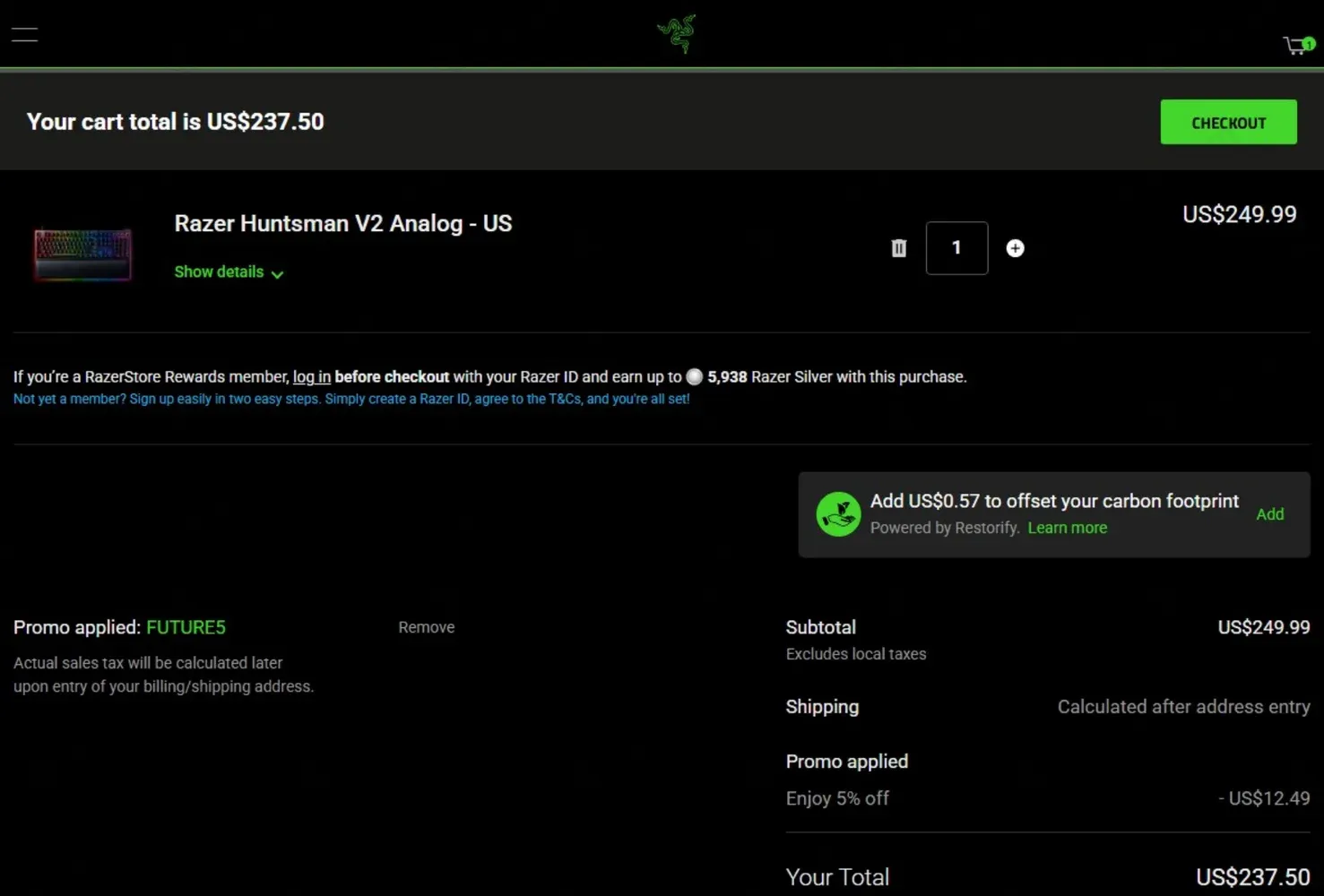Click the cart item count badge
The height and width of the screenshot is (896, 1324).
point(1309,43)
